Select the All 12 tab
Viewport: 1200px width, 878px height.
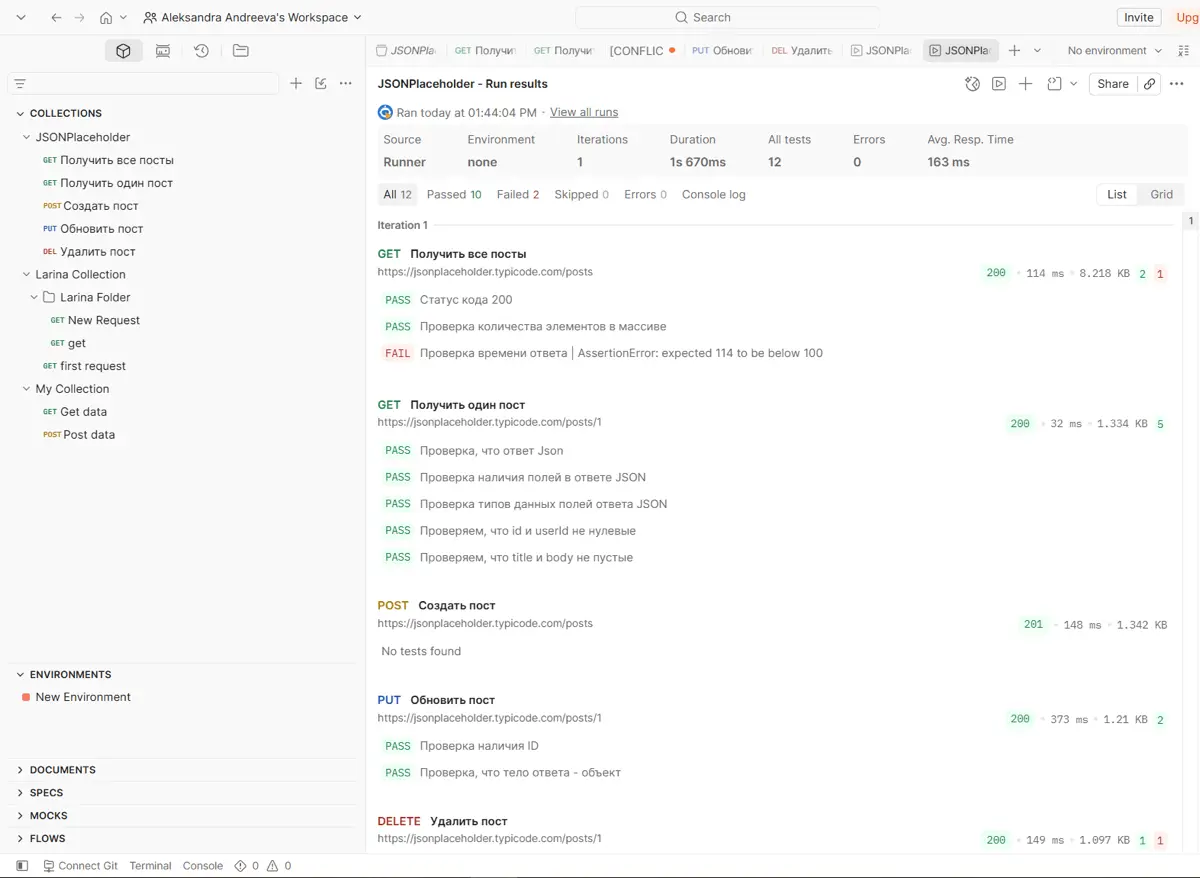(397, 195)
